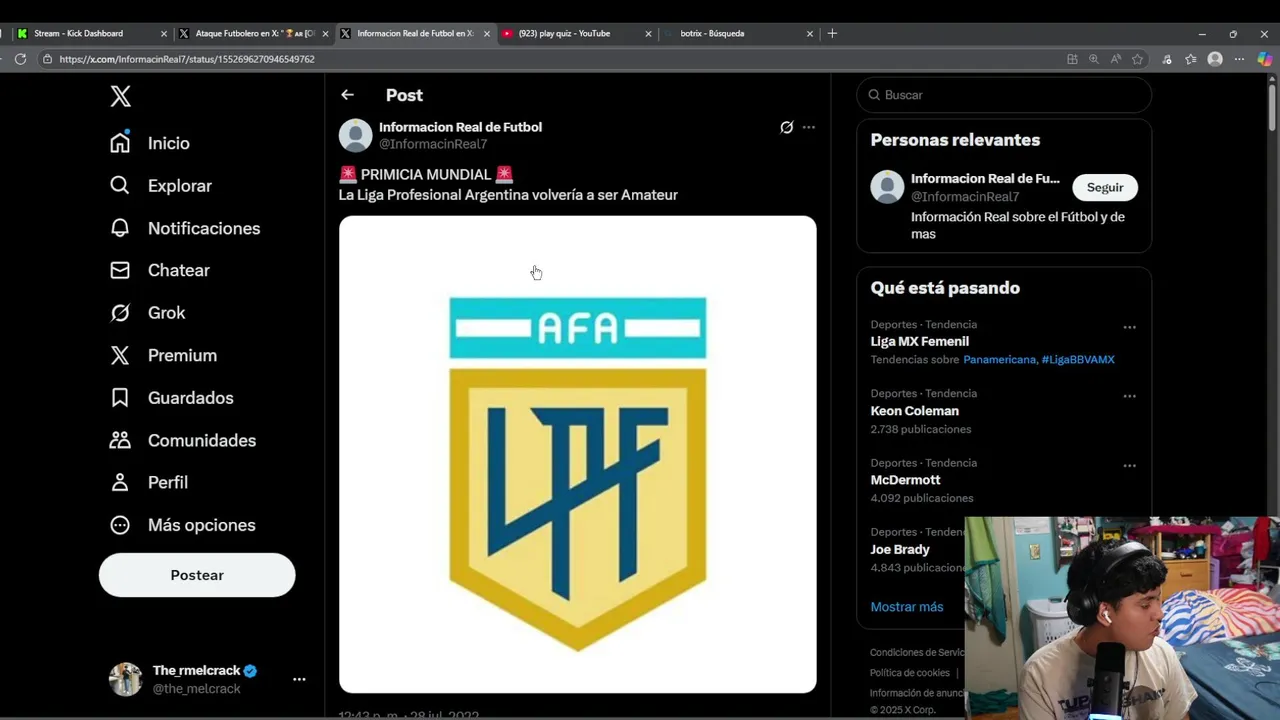Open the Panamericana trend link
This screenshot has height=720, width=1280.
tap(999, 359)
